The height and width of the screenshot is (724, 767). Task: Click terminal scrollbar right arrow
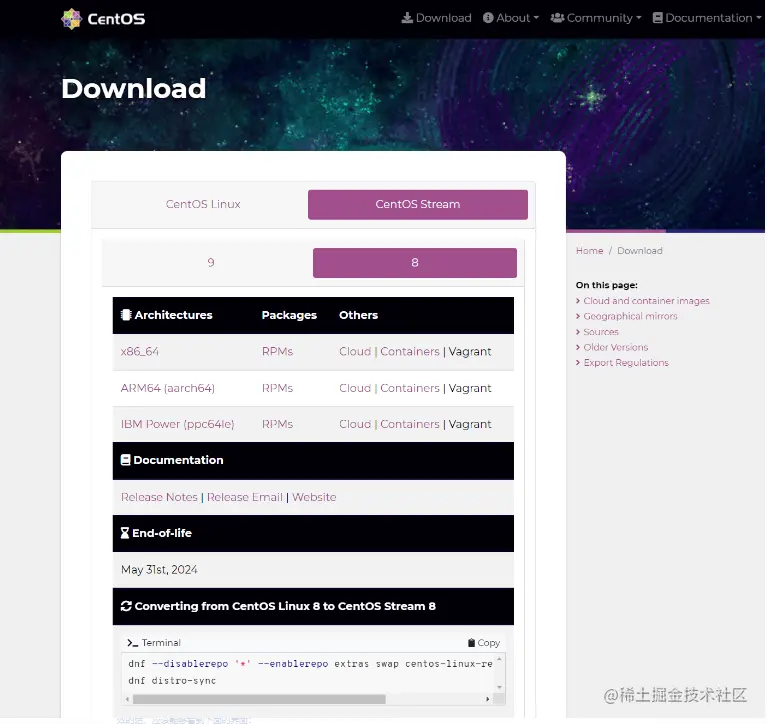487,699
